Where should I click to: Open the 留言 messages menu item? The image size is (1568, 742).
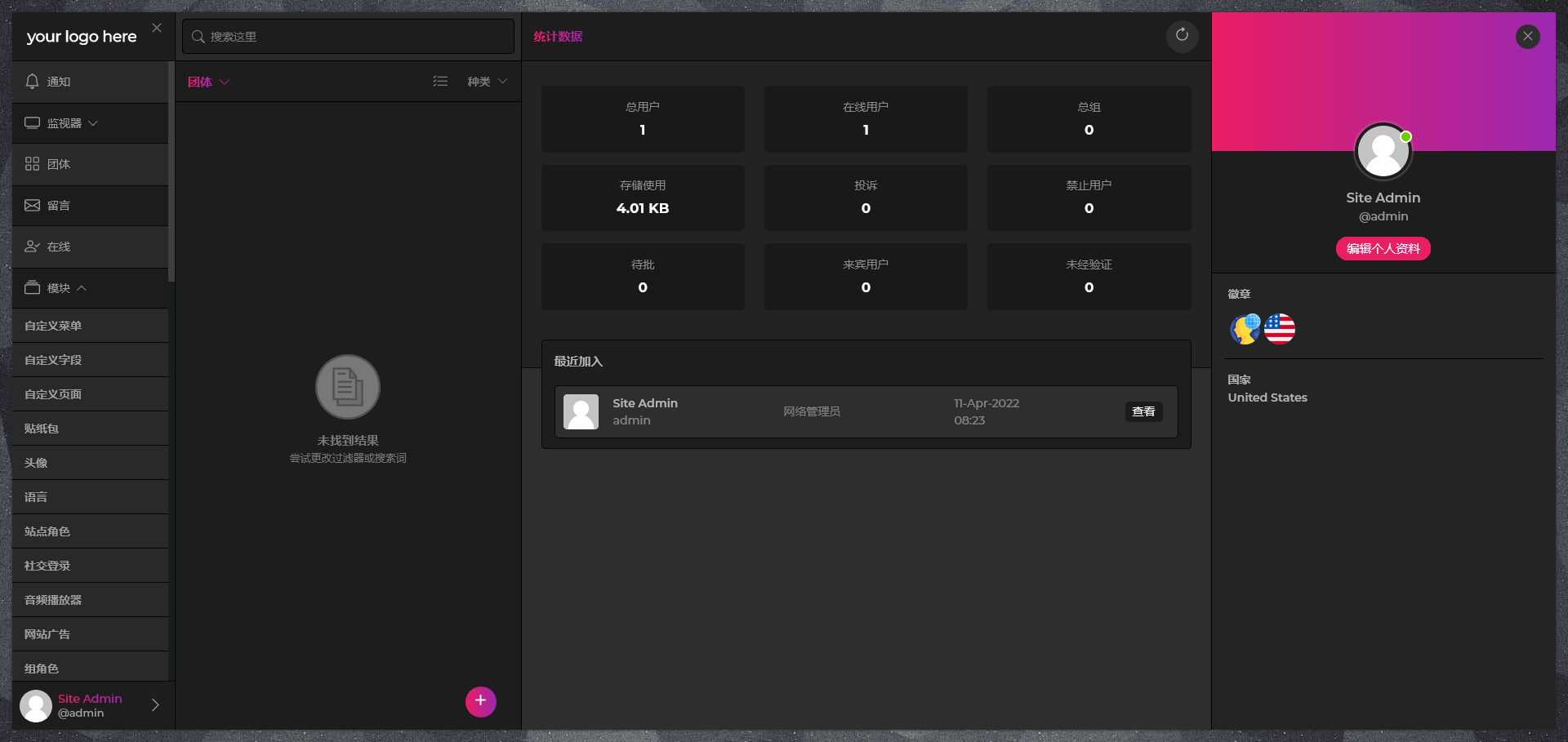[59, 206]
